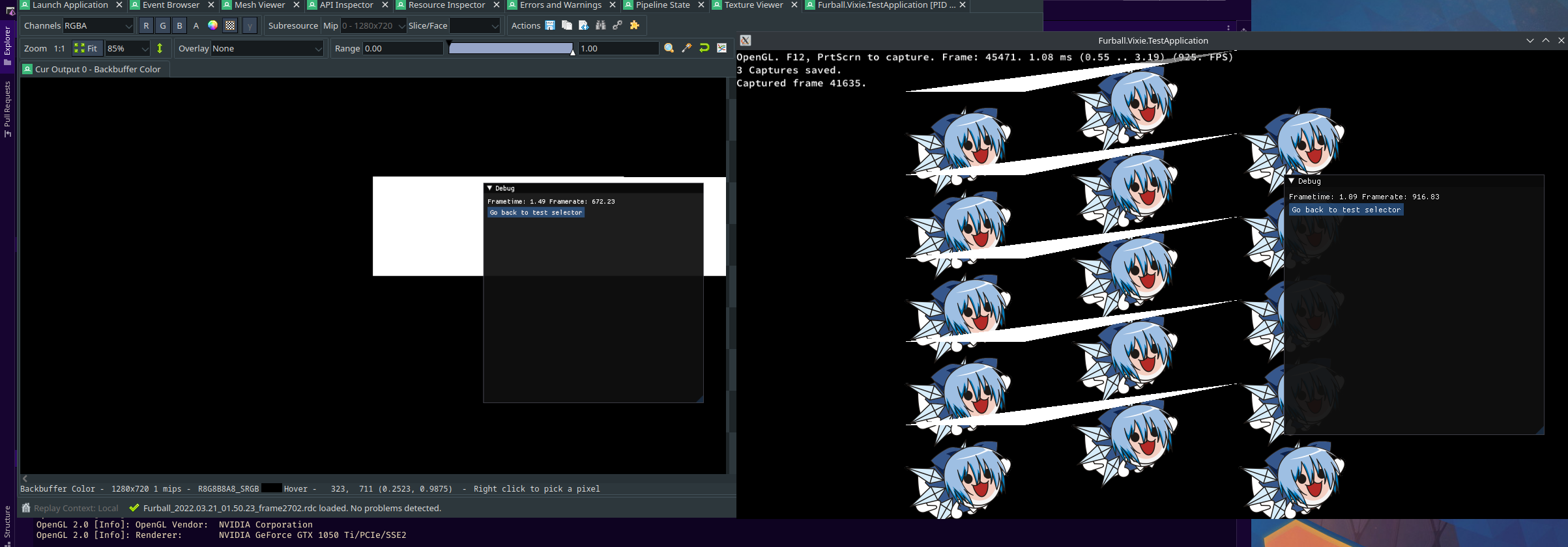Toggle the checkerboard background button

coord(230,25)
